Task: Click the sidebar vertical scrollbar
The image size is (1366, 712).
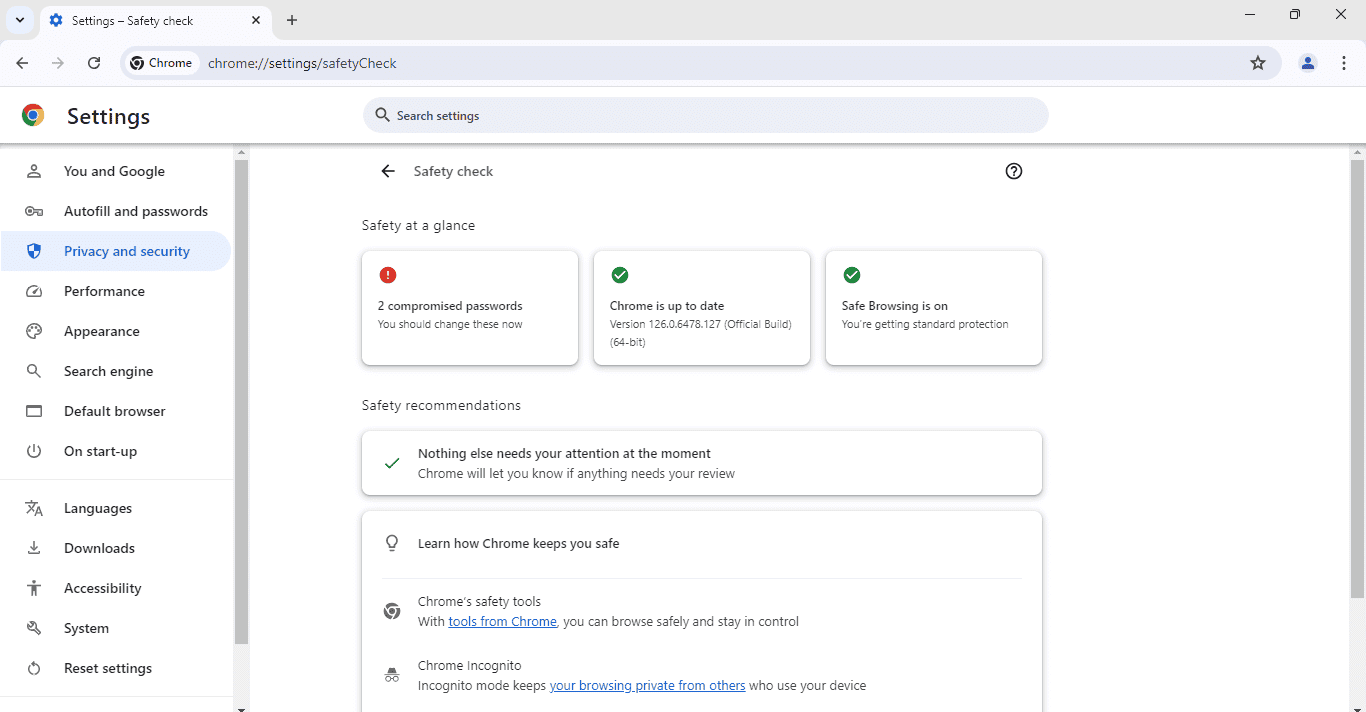Action: point(241,400)
